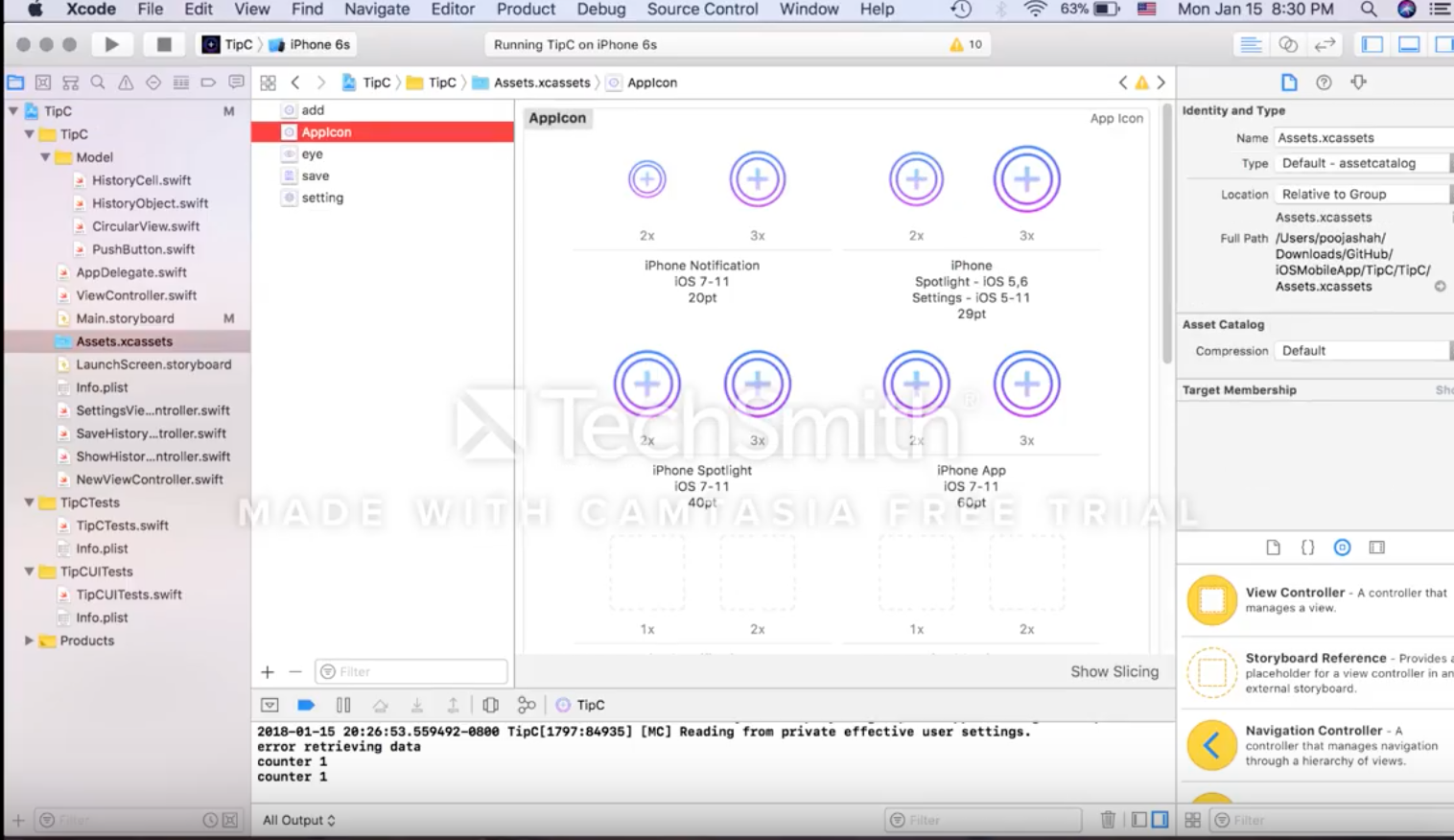1454x840 pixels.
Task: Open the Find navigator magnifier icon
Action: [x=98, y=82]
